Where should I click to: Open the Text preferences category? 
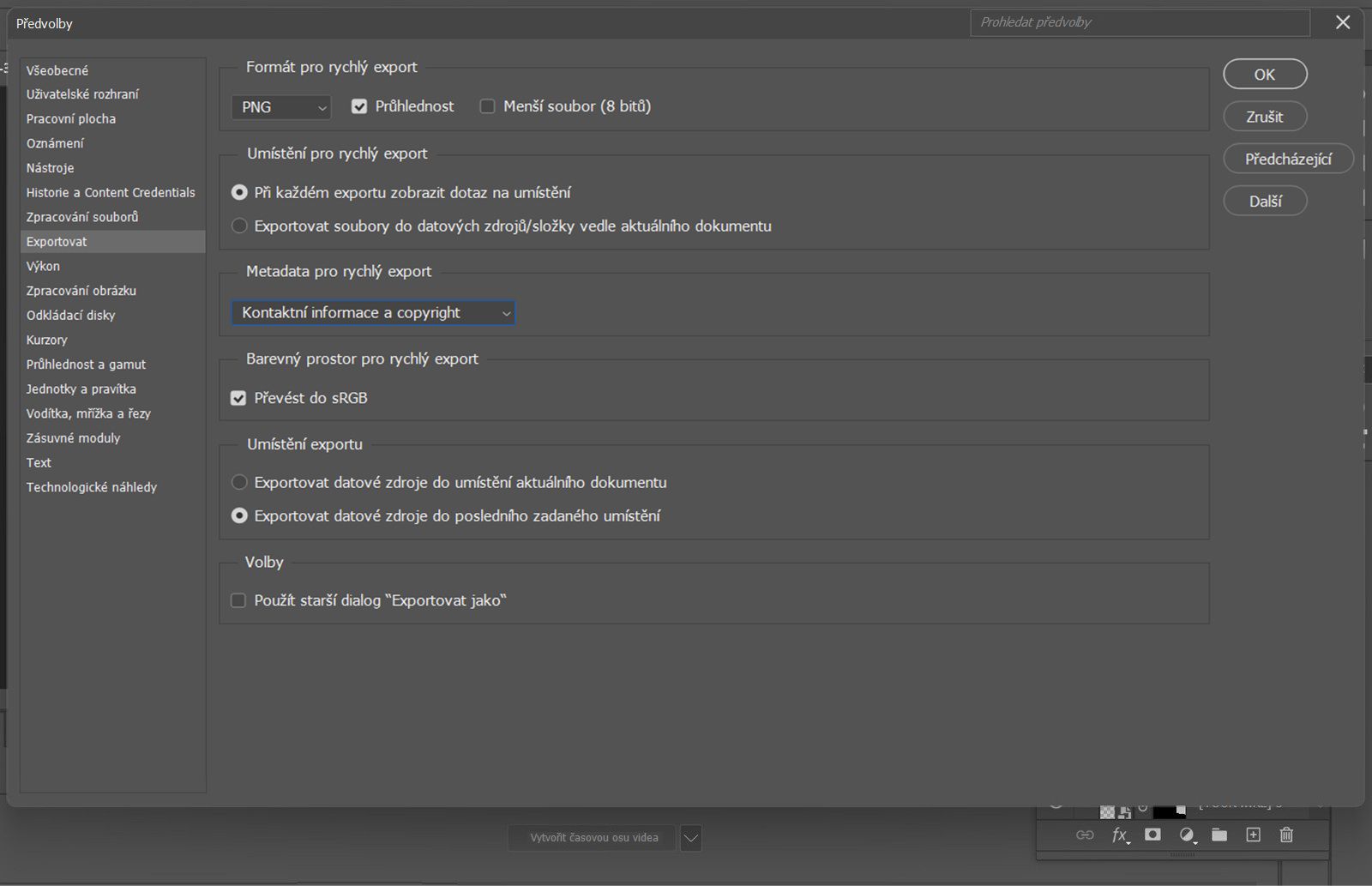(x=39, y=462)
